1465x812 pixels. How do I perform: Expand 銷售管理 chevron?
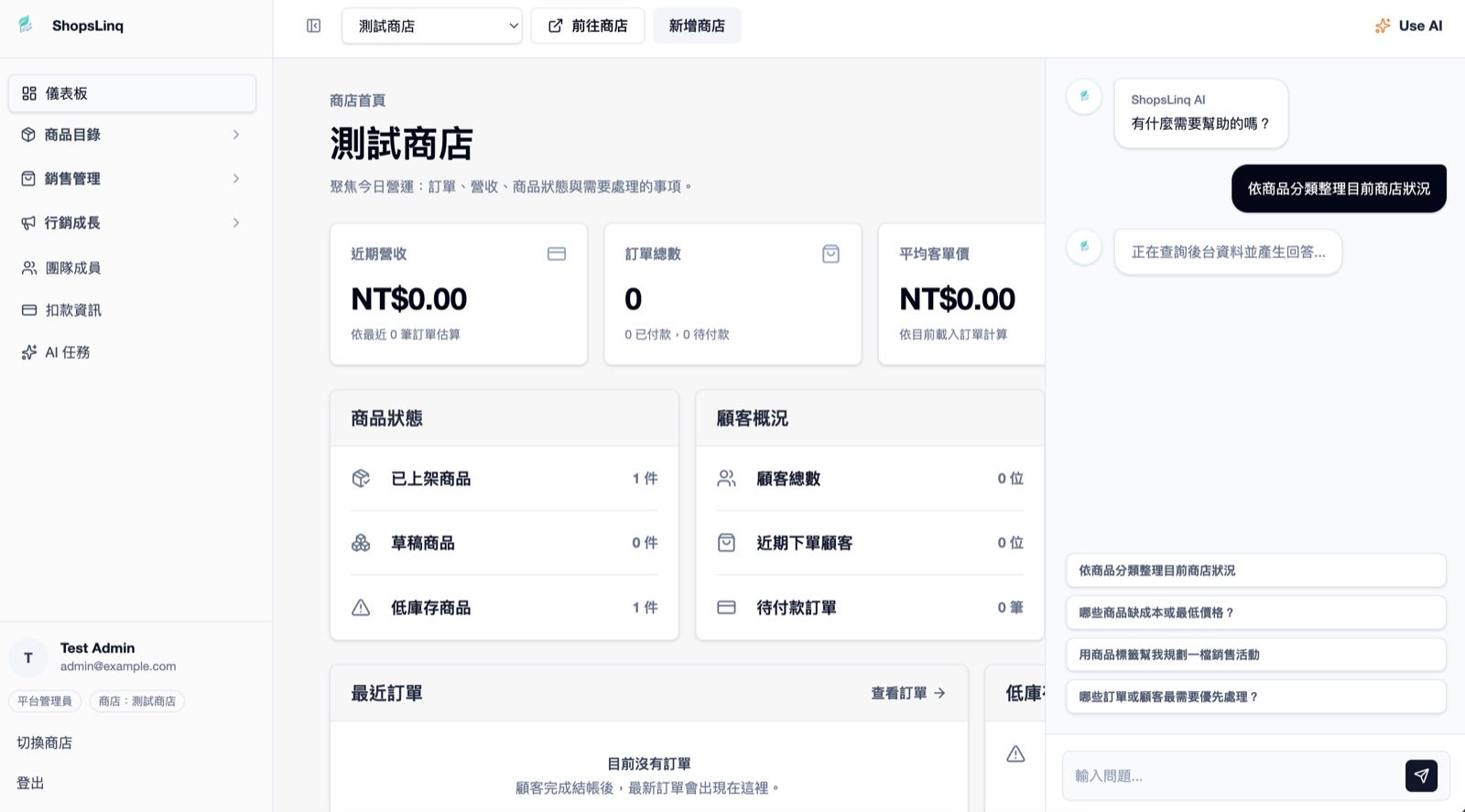pyautogui.click(x=236, y=179)
